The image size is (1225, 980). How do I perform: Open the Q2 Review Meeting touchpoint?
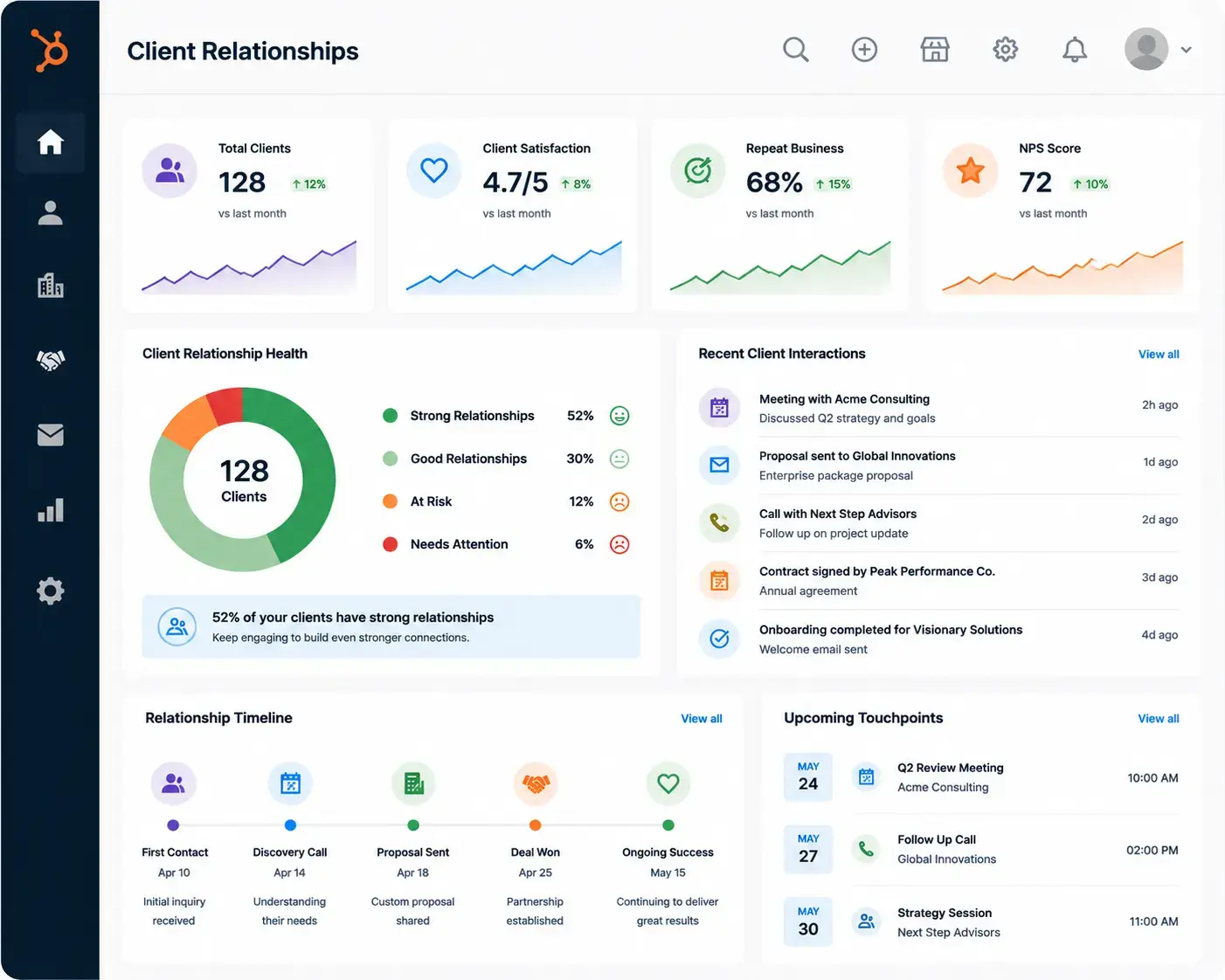[981, 777]
